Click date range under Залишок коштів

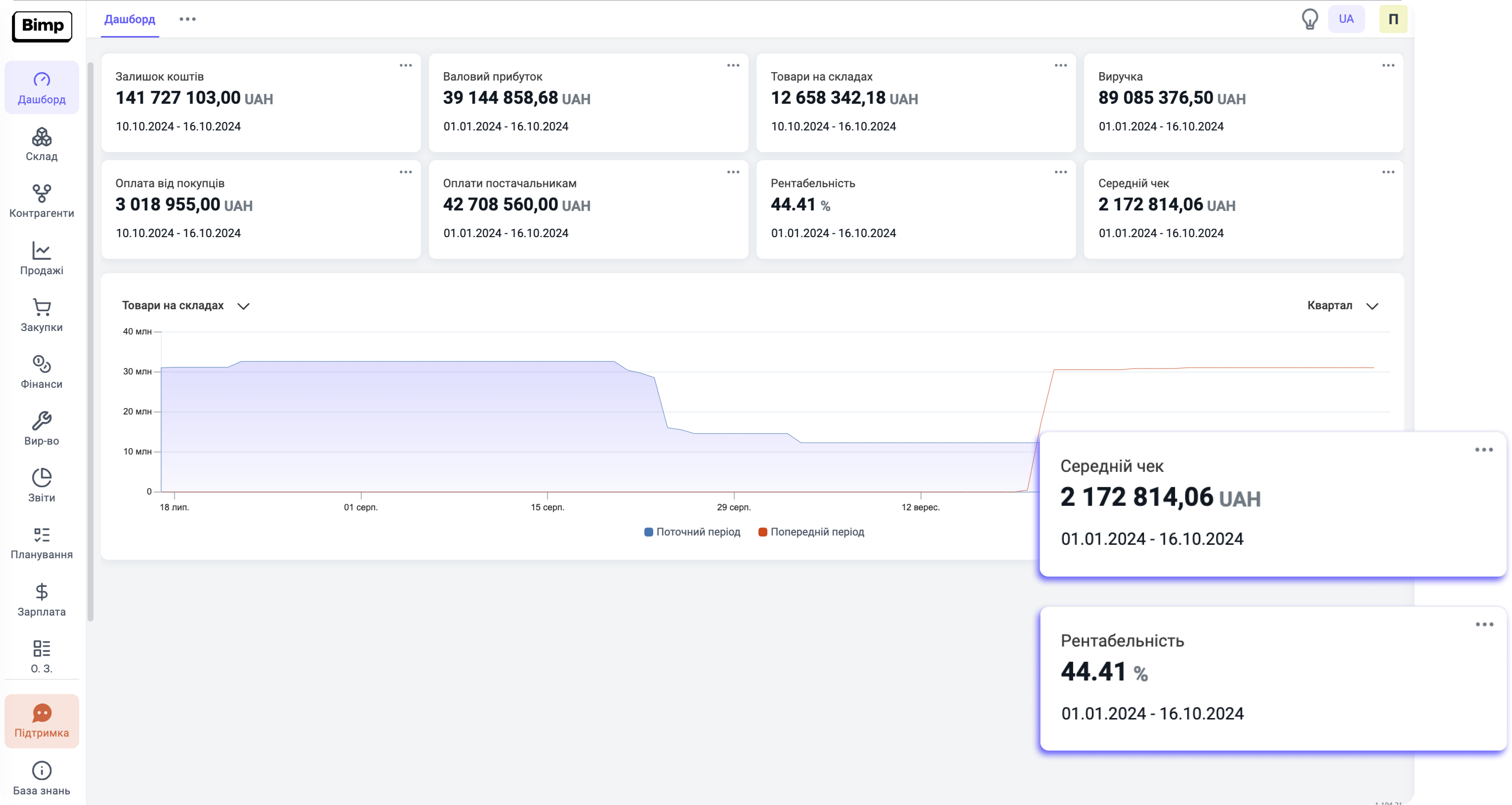(x=178, y=126)
